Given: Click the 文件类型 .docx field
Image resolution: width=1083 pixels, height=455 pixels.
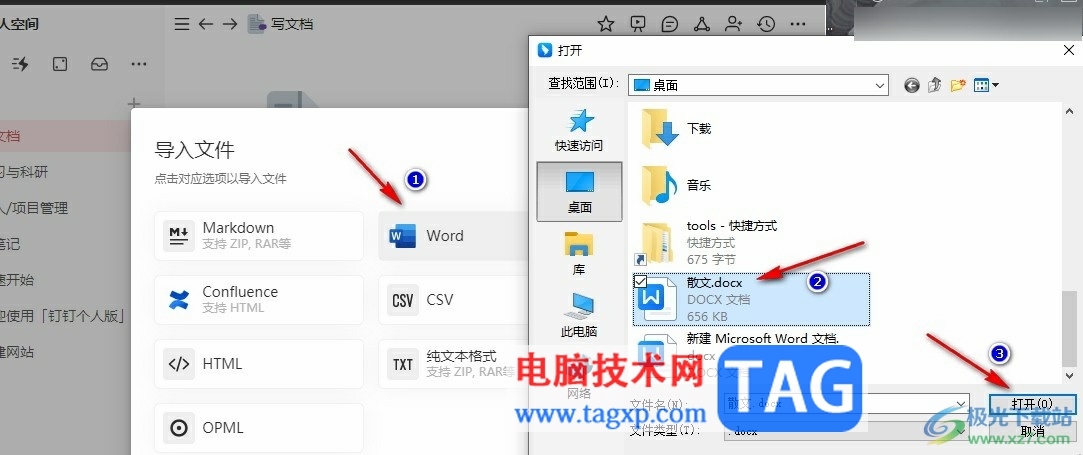Looking at the screenshot, I should point(846,431).
